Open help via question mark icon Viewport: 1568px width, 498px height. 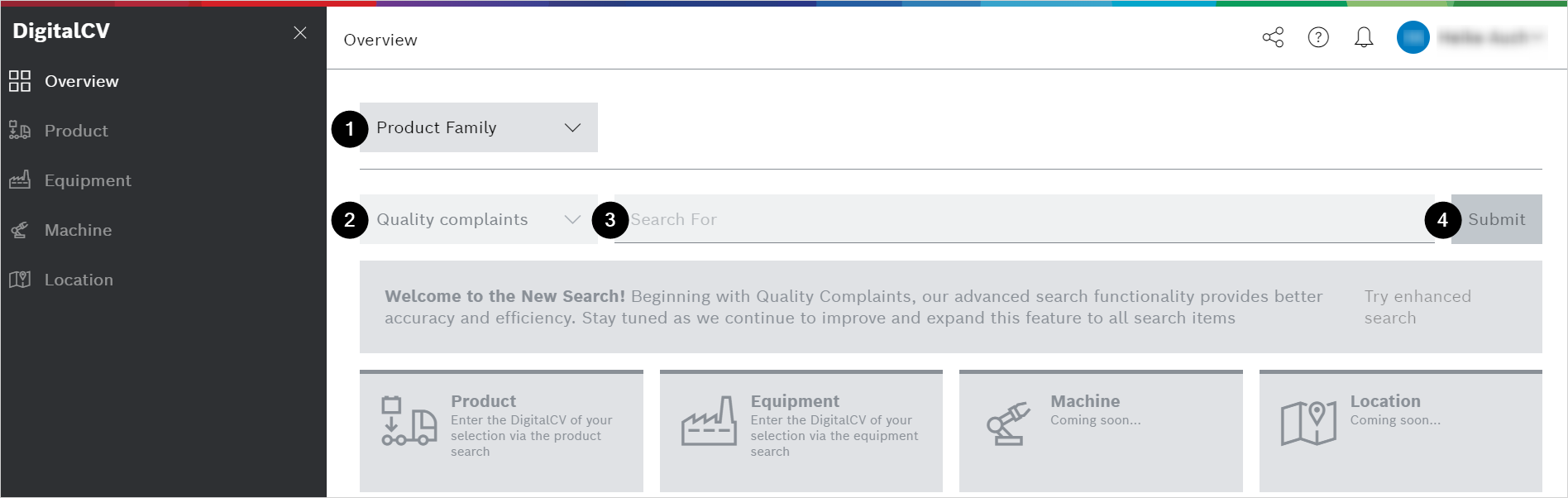(1318, 37)
